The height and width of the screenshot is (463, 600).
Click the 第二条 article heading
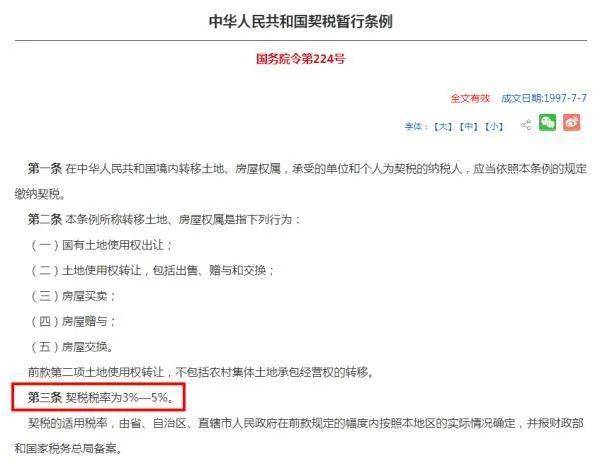point(45,219)
